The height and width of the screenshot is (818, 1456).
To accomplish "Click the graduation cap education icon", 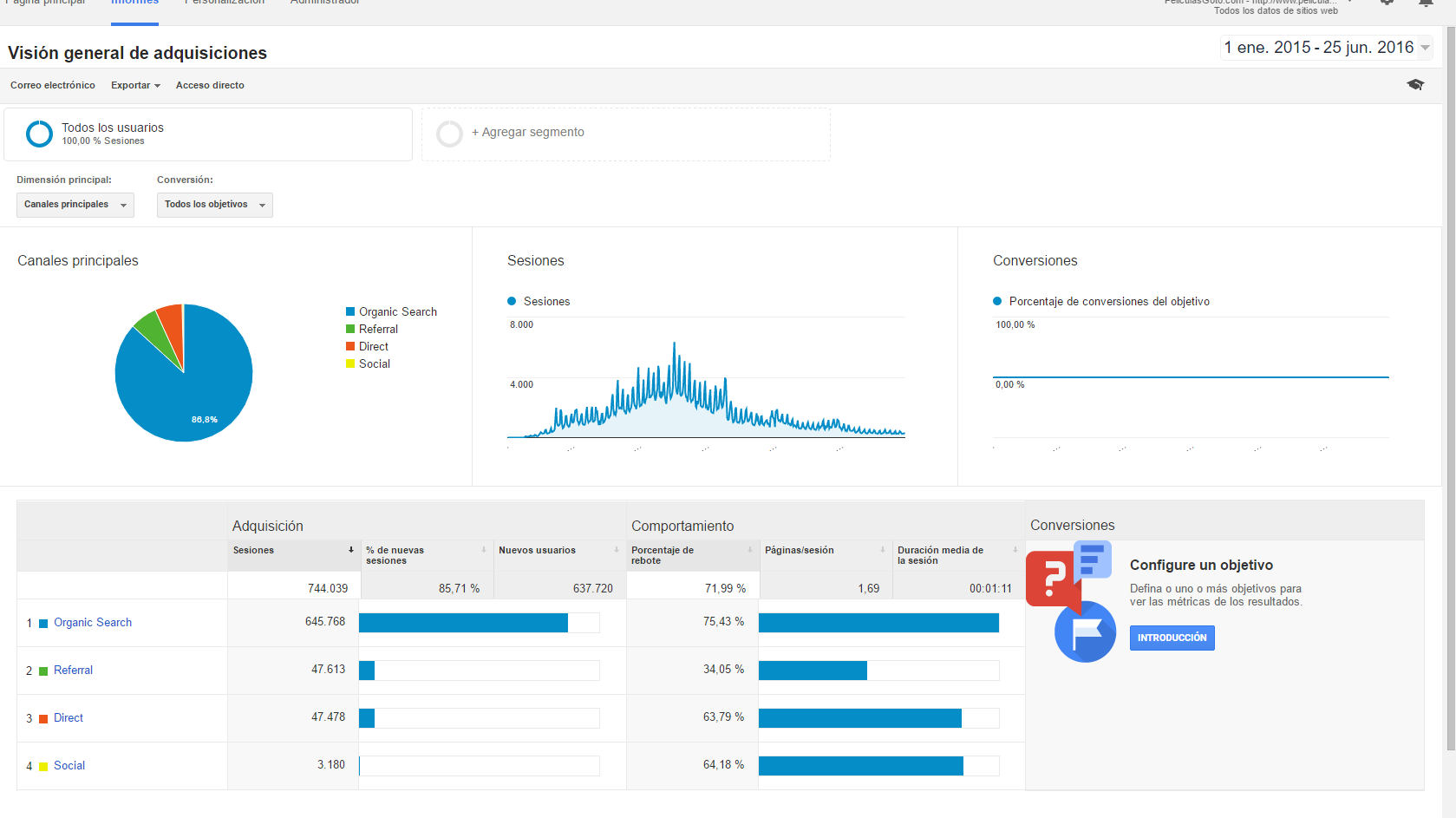I will click(x=1415, y=84).
